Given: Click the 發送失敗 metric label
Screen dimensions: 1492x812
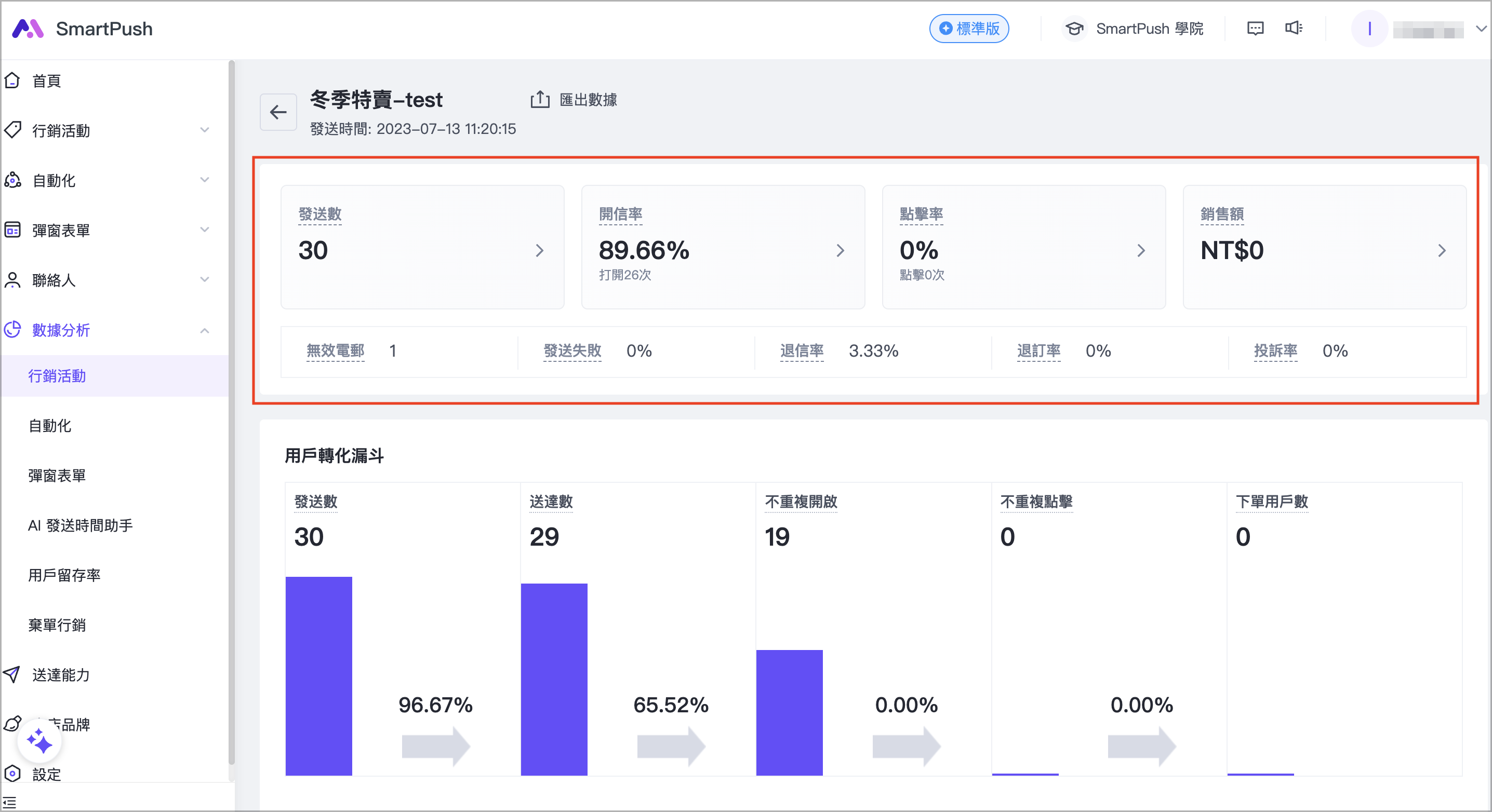Looking at the screenshot, I should (x=572, y=351).
